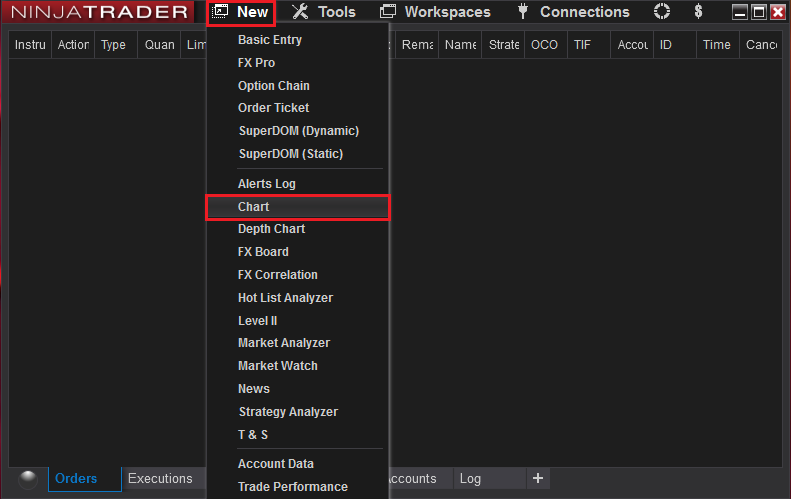
Task: Switch to the Orders tab
Action: pos(85,479)
